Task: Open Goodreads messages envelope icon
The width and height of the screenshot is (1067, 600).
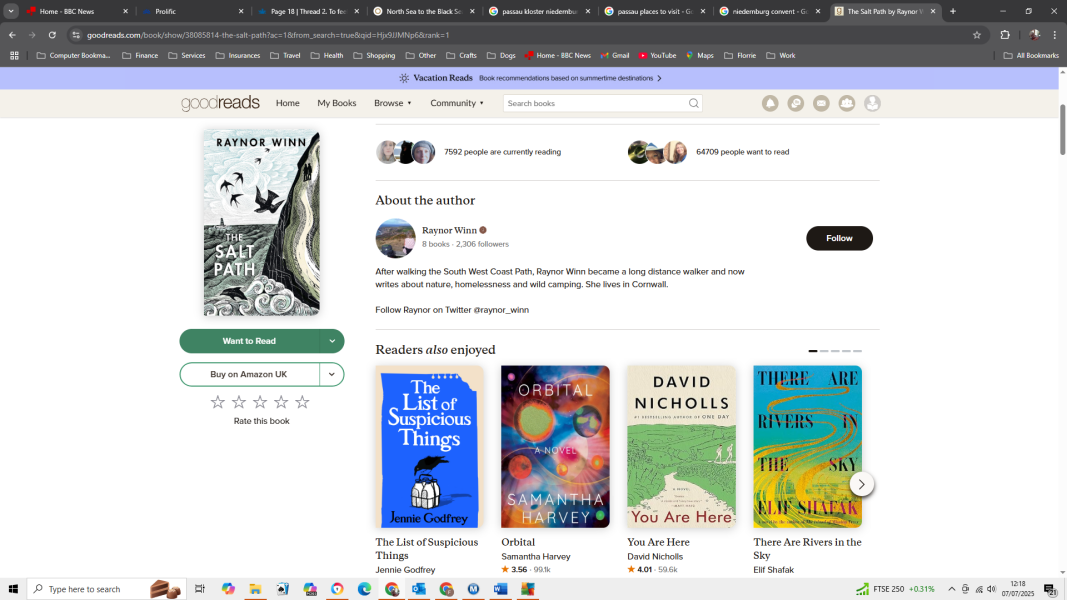Action: point(821,103)
